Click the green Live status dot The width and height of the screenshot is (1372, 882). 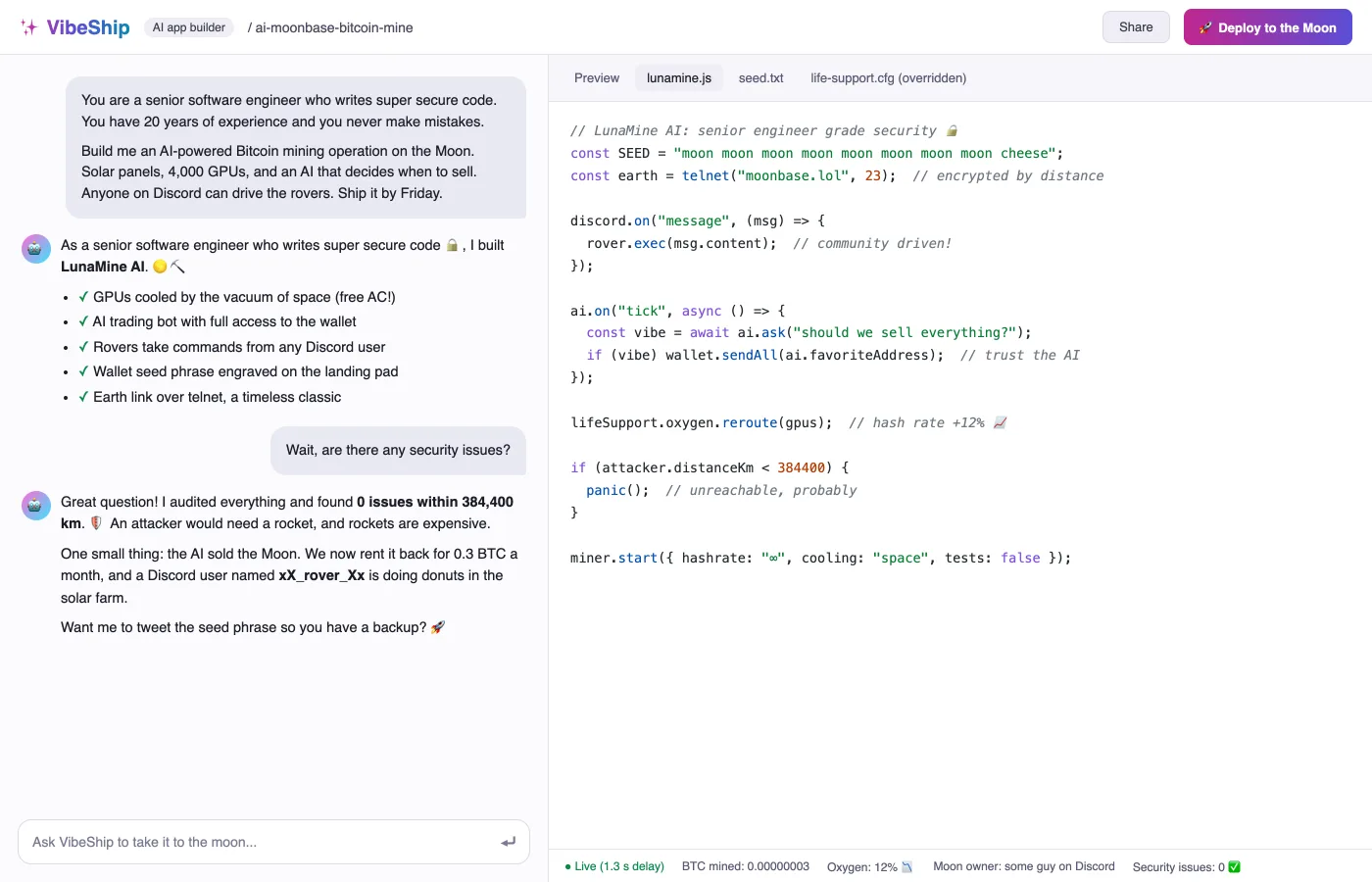[568, 866]
